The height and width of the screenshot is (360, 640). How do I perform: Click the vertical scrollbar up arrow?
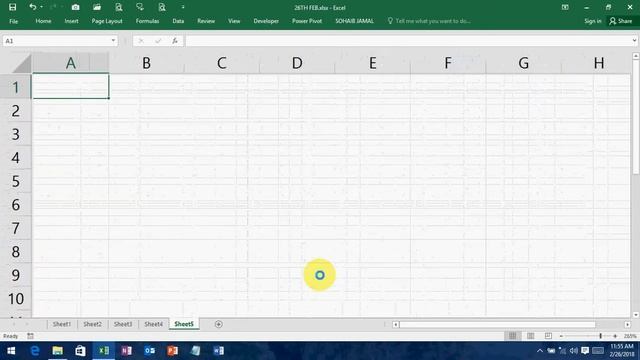coord(636,56)
